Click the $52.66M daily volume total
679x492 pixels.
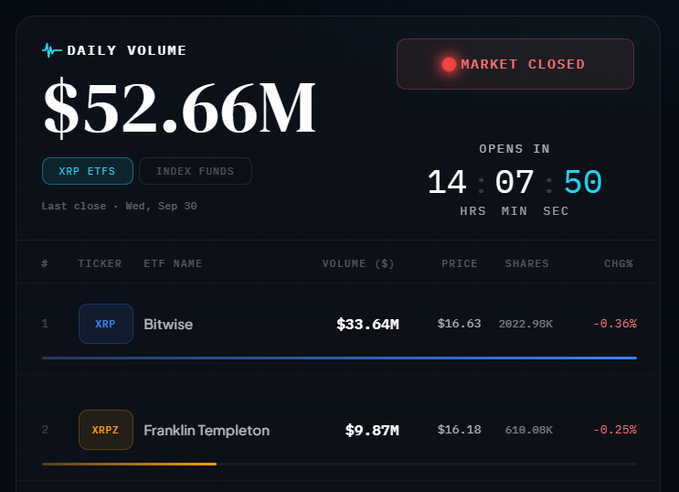180,108
